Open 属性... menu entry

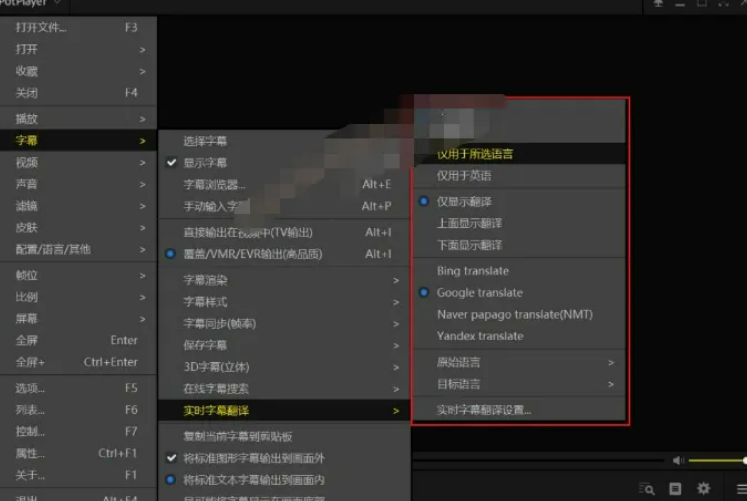click(x=78, y=453)
